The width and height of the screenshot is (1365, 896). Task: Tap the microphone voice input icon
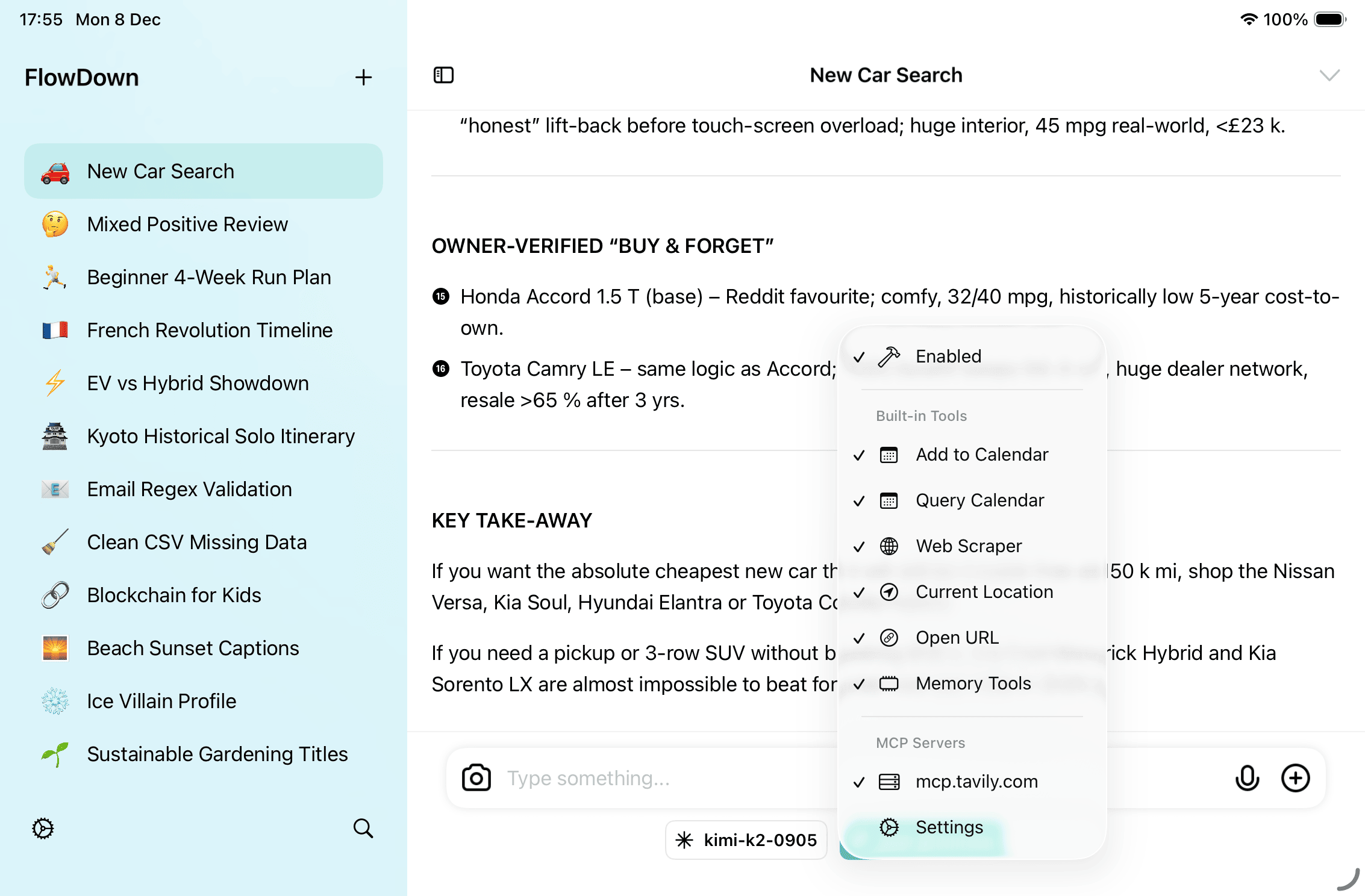[x=1247, y=778]
